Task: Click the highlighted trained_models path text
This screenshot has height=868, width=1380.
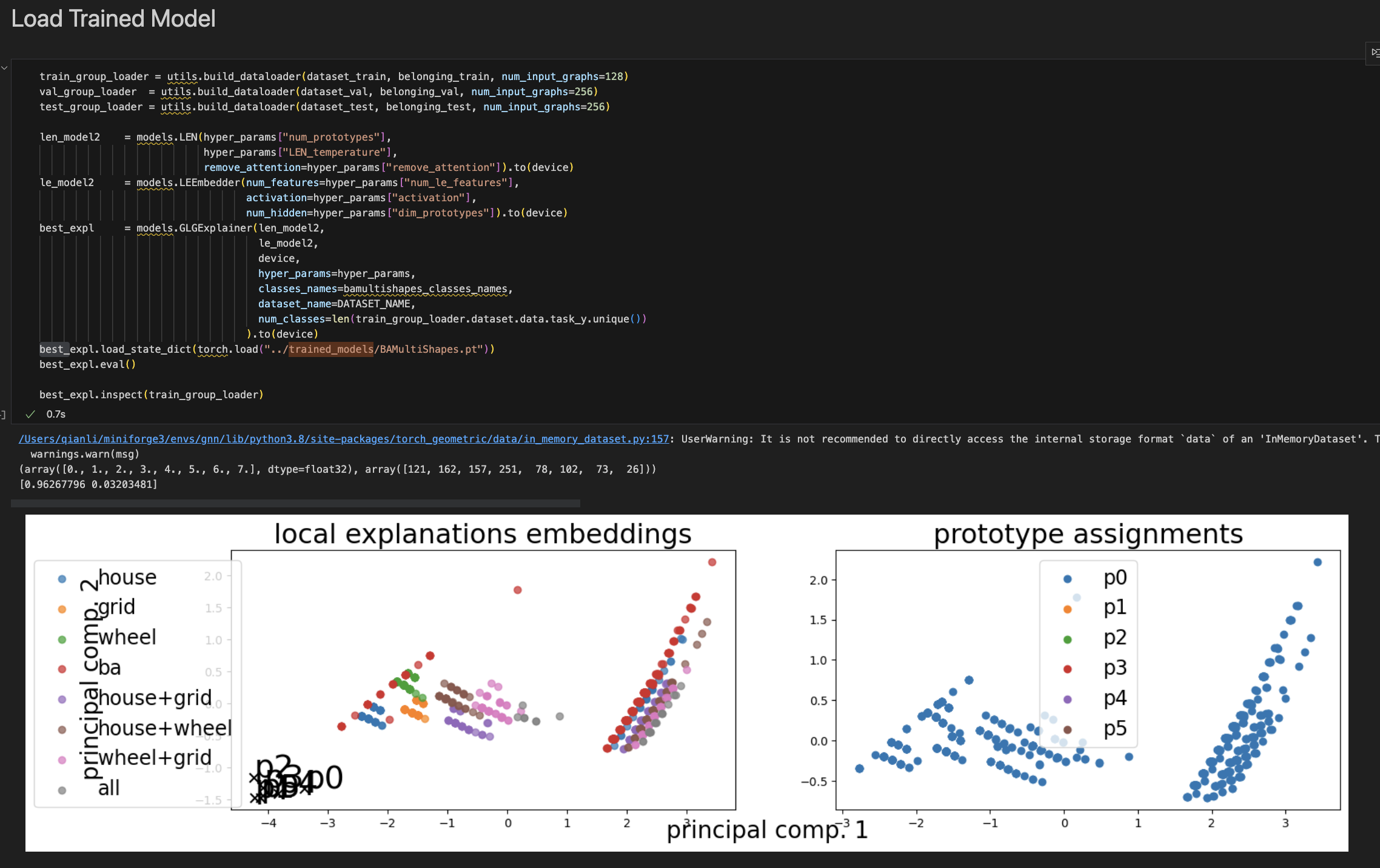Action: [330, 349]
